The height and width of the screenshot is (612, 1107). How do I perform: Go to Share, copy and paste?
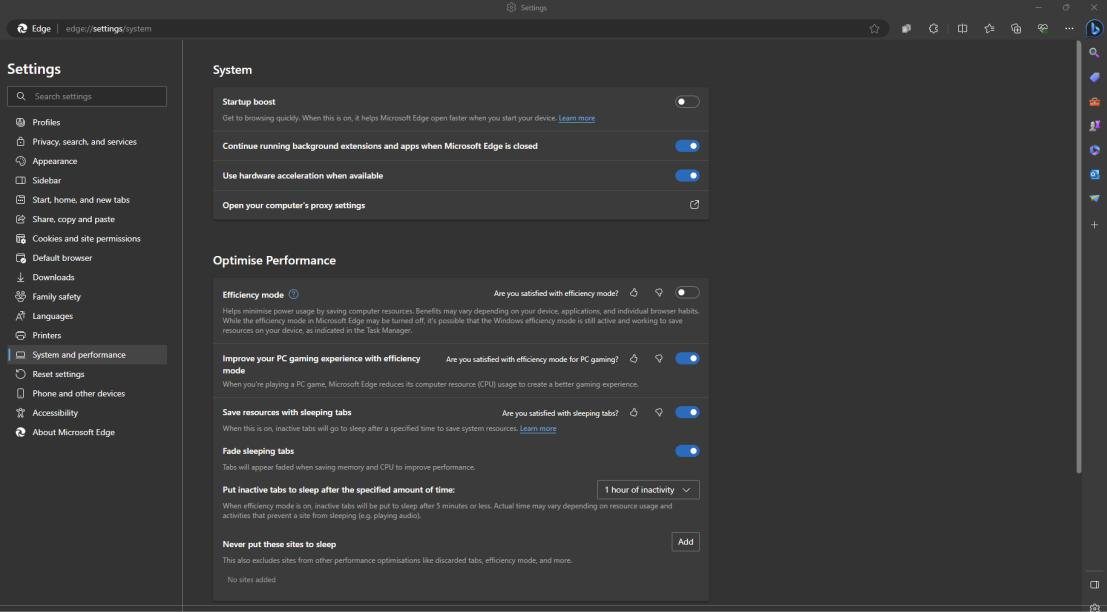pyautogui.click(x=87, y=220)
